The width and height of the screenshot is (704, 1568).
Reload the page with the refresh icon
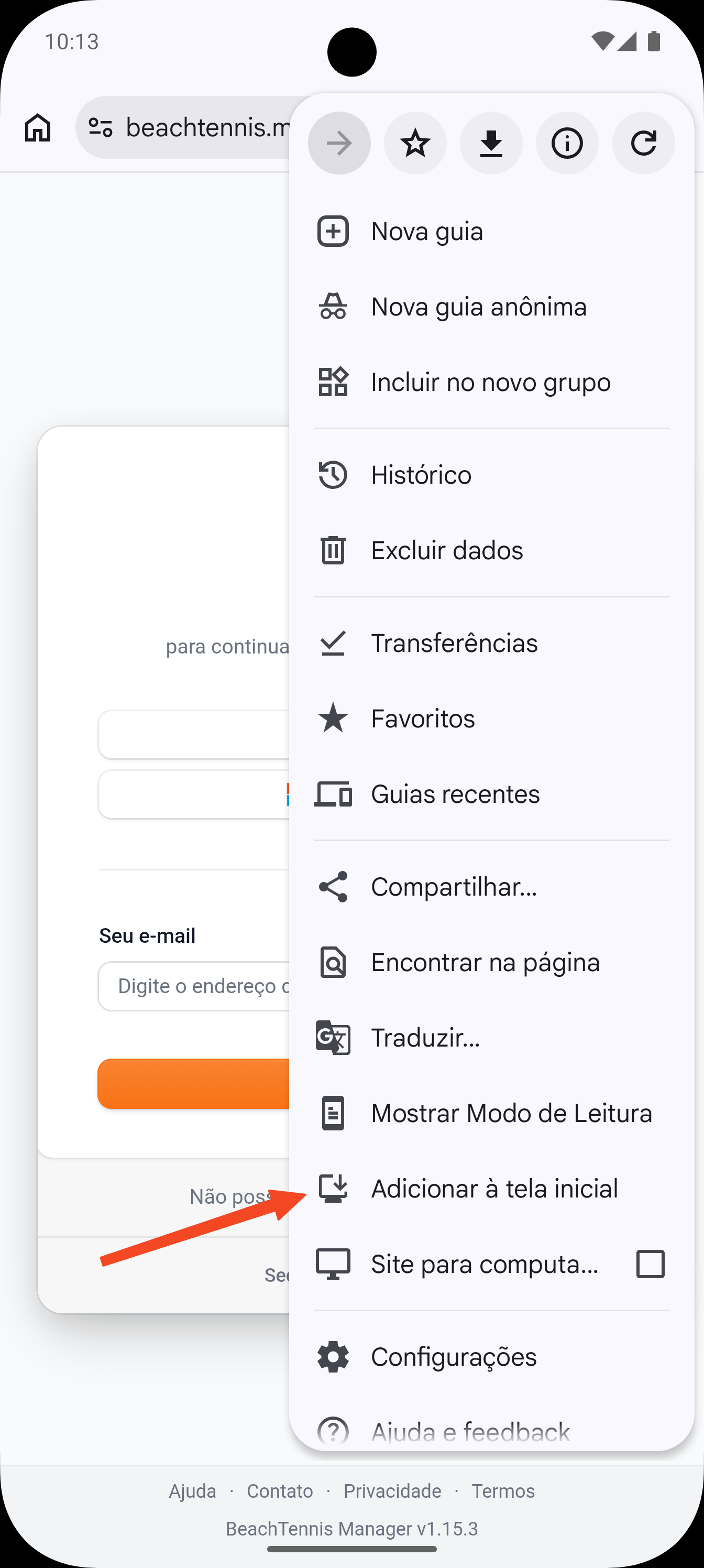643,143
